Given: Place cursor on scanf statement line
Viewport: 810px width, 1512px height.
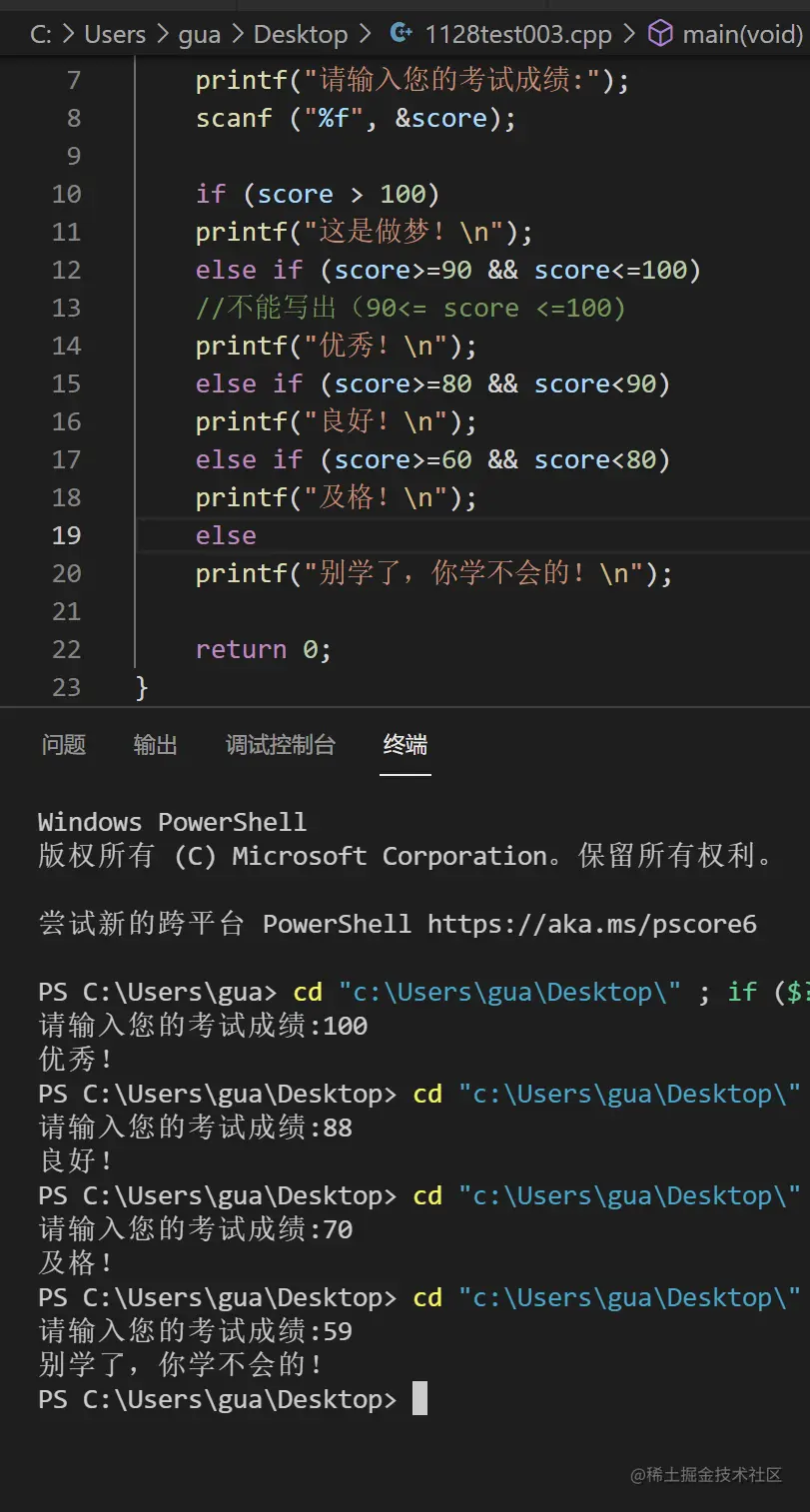Looking at the screenshot, I should pos(356,118).
